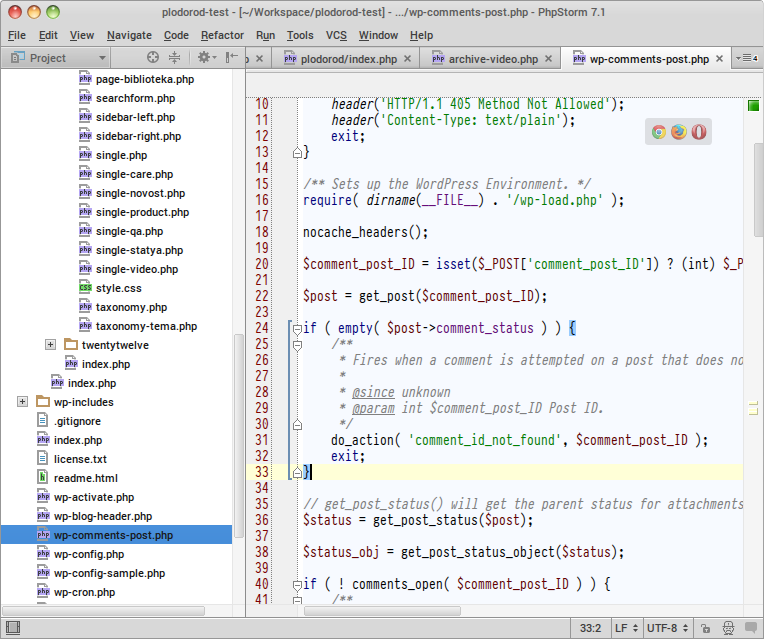Expand the wp-includes folder
The image size is (764, 639).
coord(22,402)
